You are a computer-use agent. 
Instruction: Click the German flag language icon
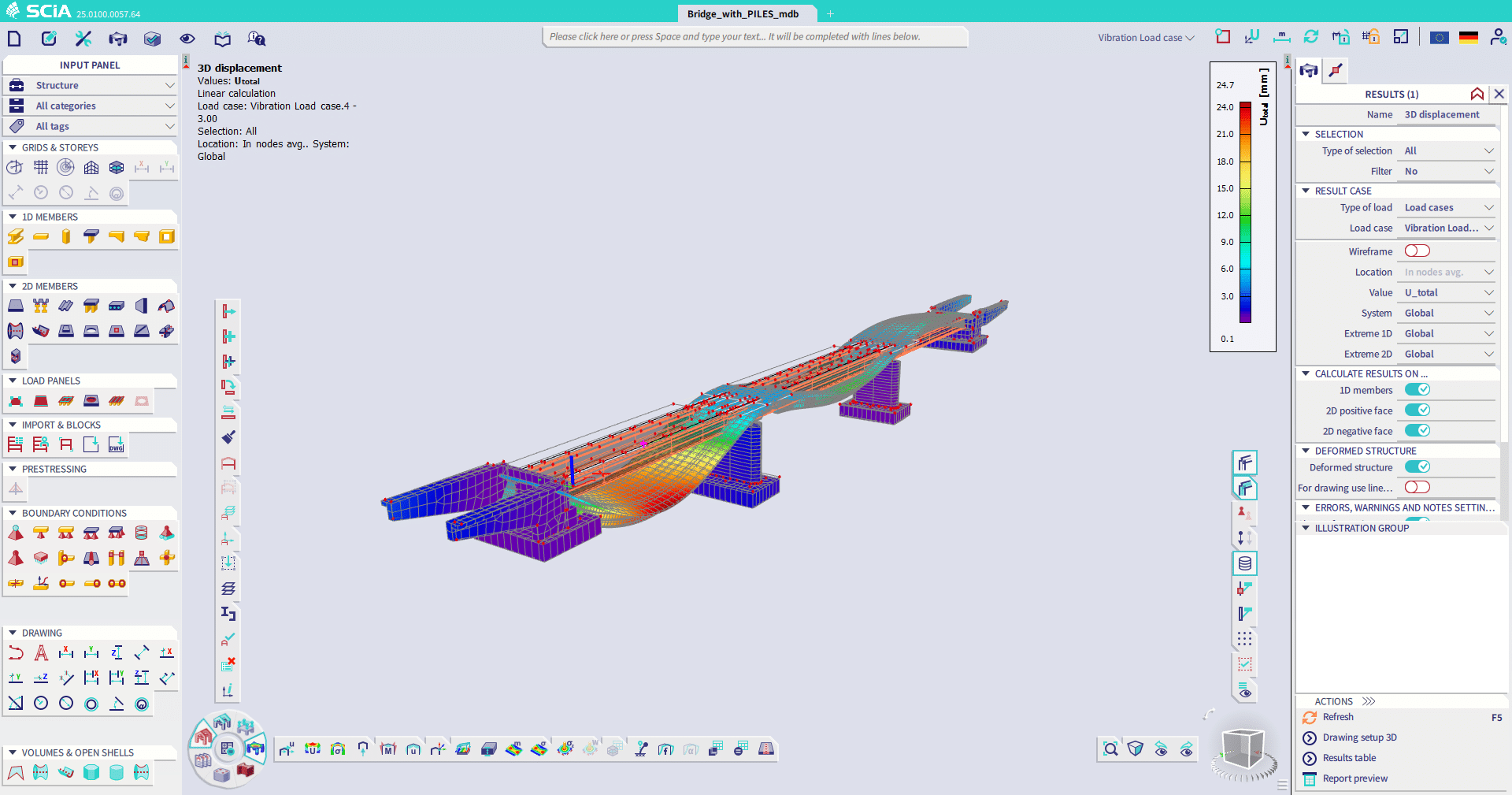(x=1468, y=37)
